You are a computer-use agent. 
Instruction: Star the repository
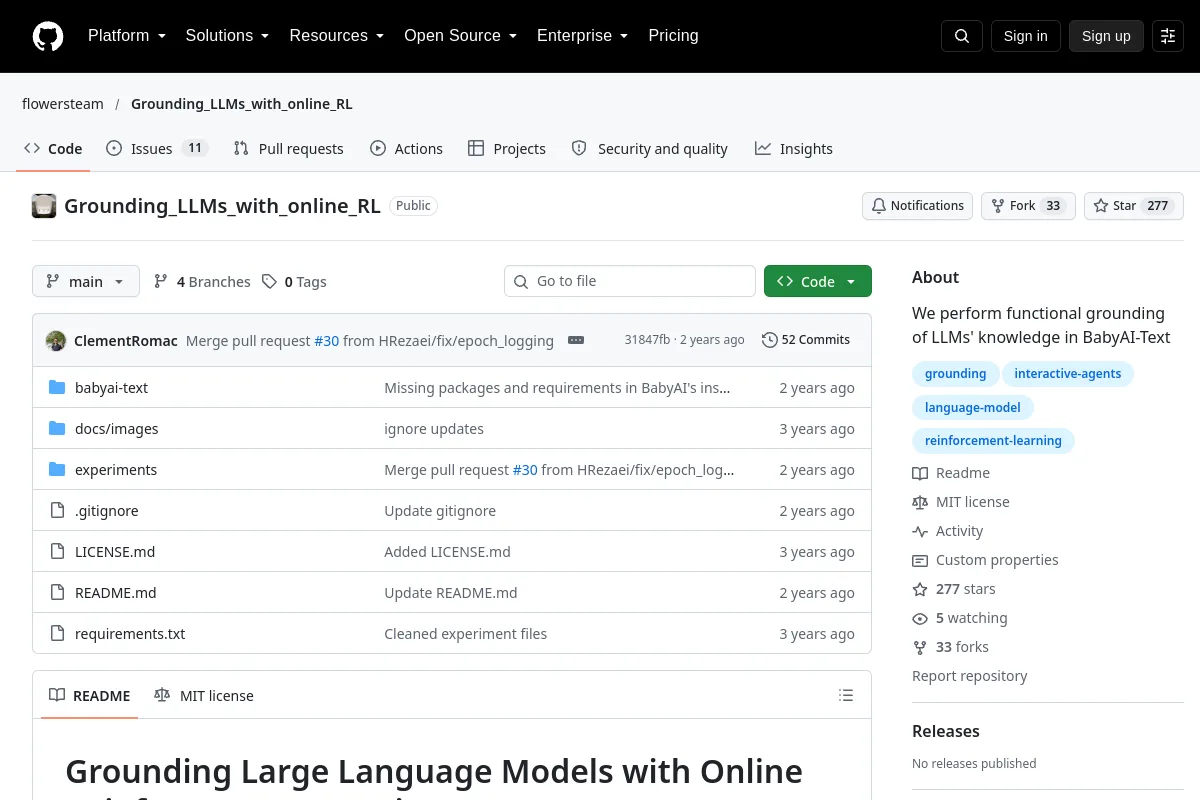1134,206
